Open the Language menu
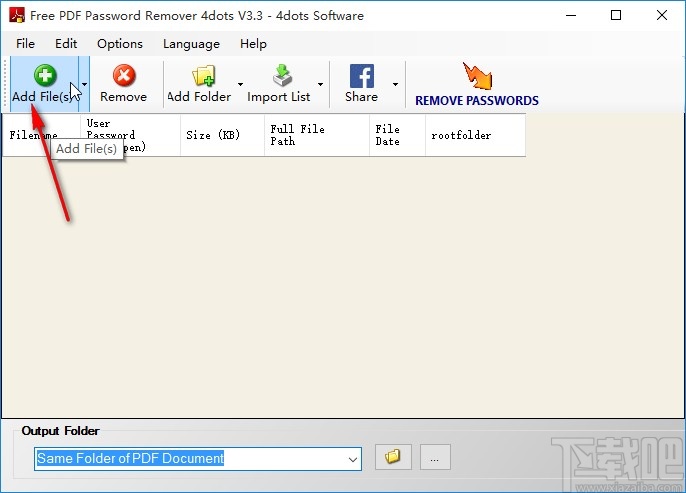 tap(191, 44)
